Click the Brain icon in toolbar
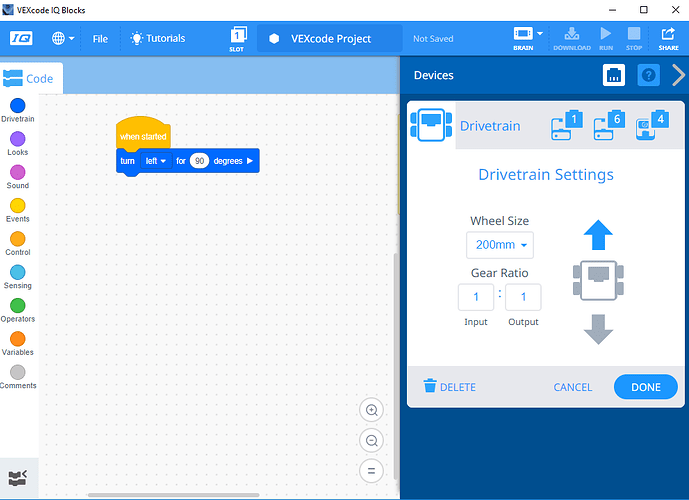 (523, 38)
